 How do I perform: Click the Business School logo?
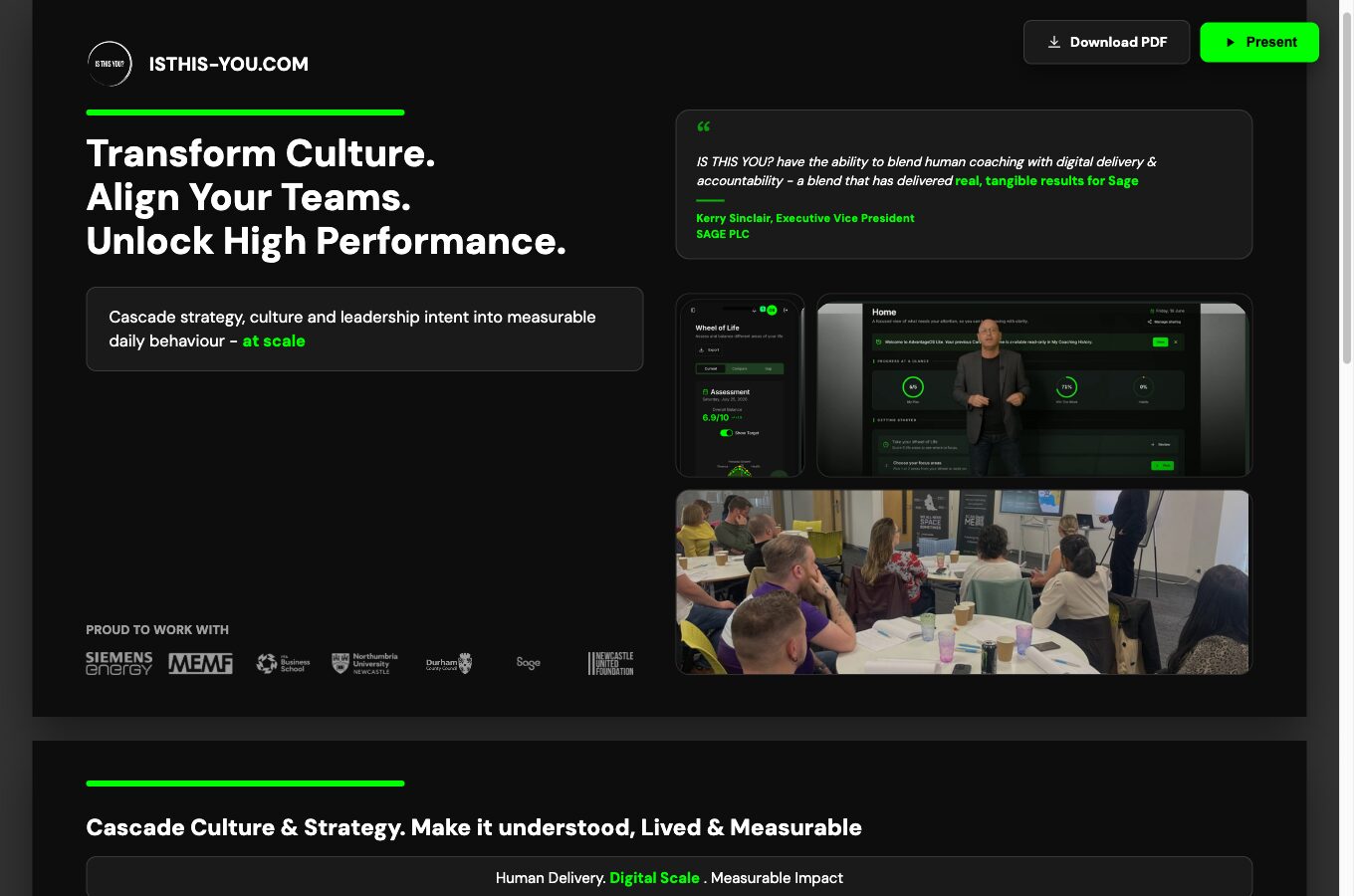pyautogui.click(x=283, y=663)
